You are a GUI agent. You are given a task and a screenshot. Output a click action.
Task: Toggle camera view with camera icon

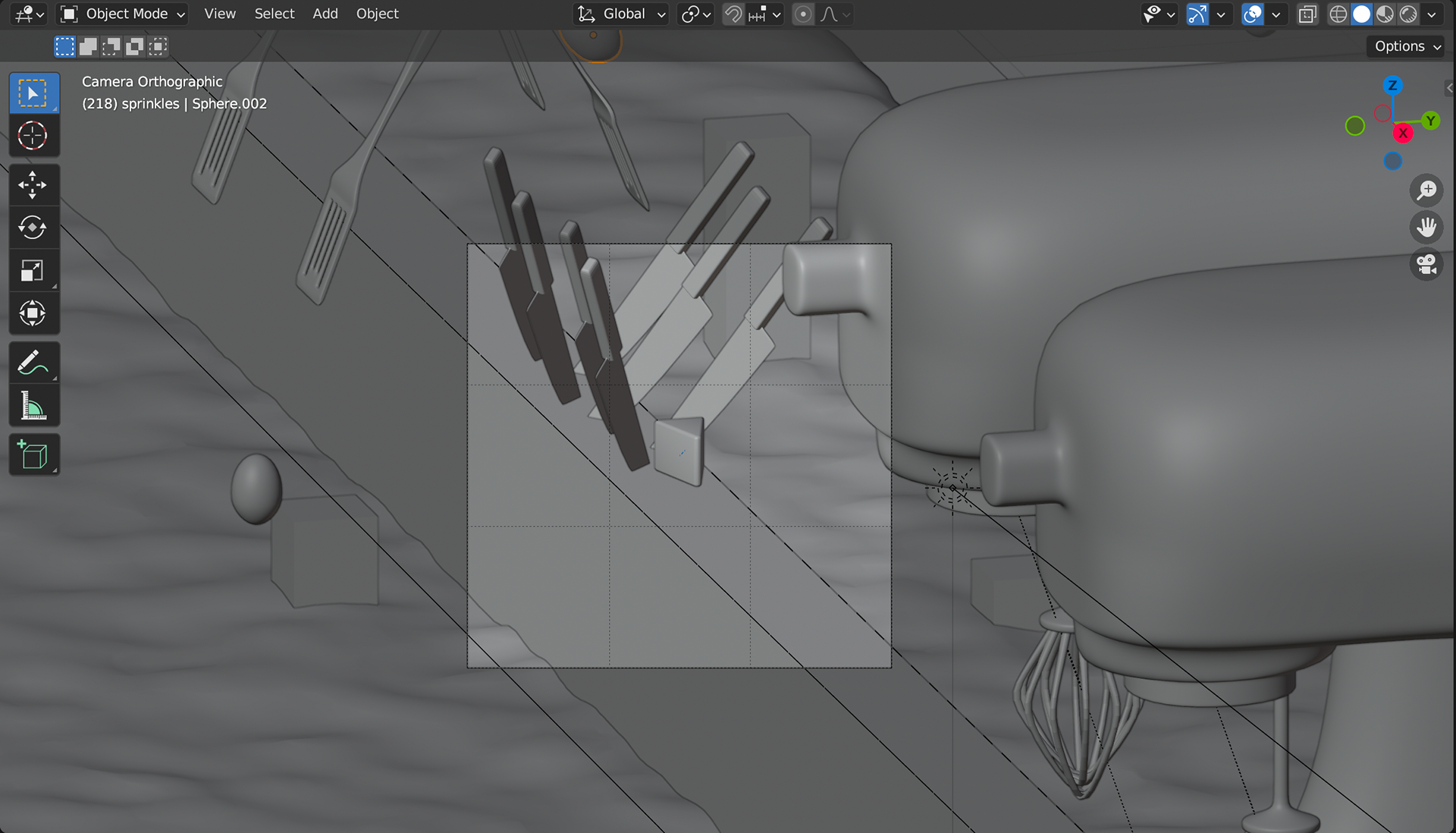[1426, 265]
